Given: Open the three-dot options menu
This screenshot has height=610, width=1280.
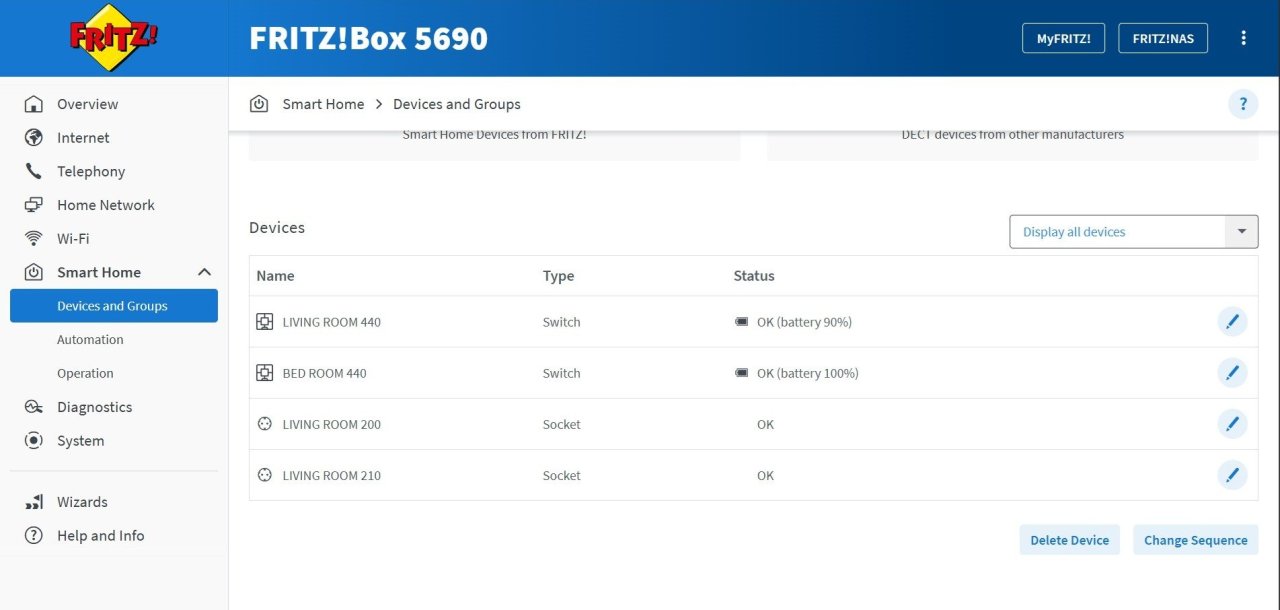Looking at the screenshot, I should pyautogui.click(x=1244, y=38).
